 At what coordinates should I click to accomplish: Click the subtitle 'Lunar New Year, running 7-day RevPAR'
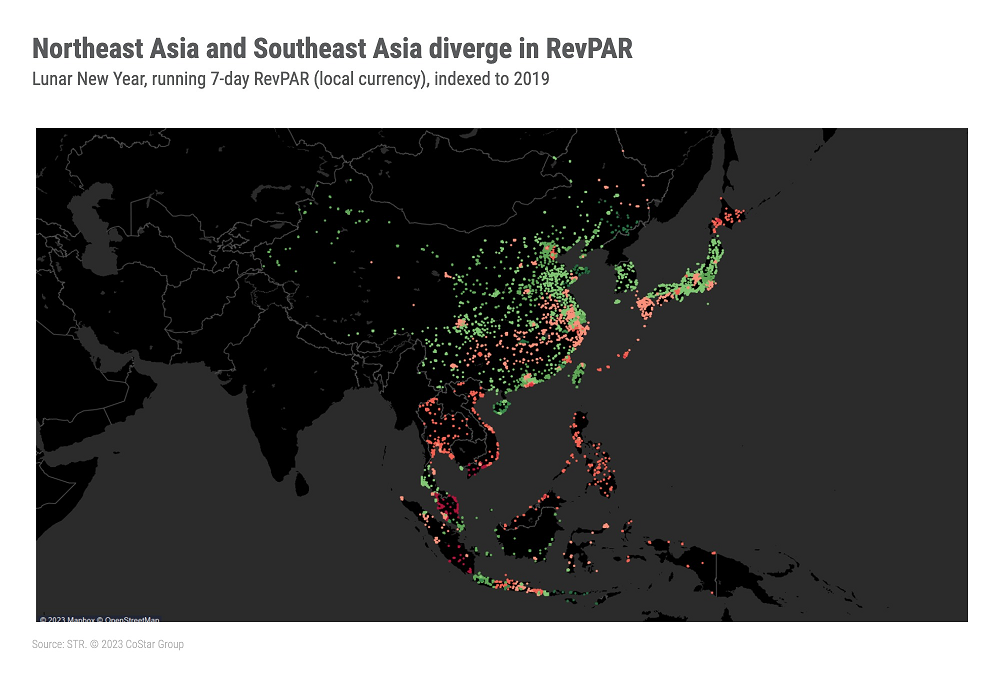(291, 79)
